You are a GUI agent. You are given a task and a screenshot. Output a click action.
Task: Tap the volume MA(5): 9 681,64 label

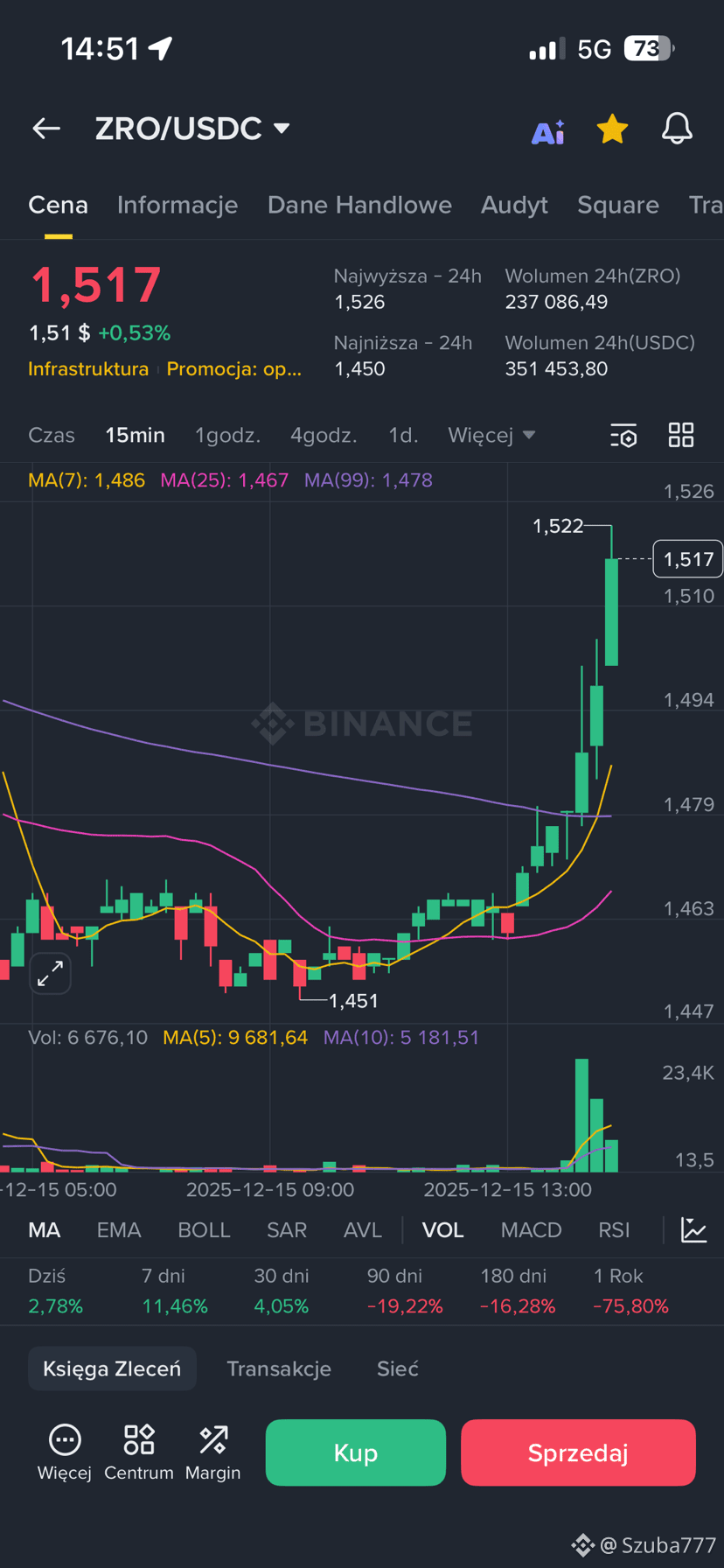coord(235,1037)
